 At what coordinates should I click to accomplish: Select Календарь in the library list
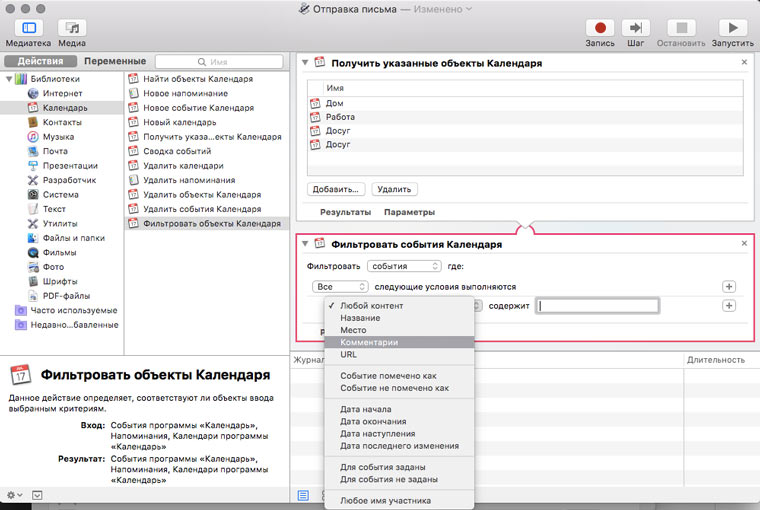coord(64,107)
